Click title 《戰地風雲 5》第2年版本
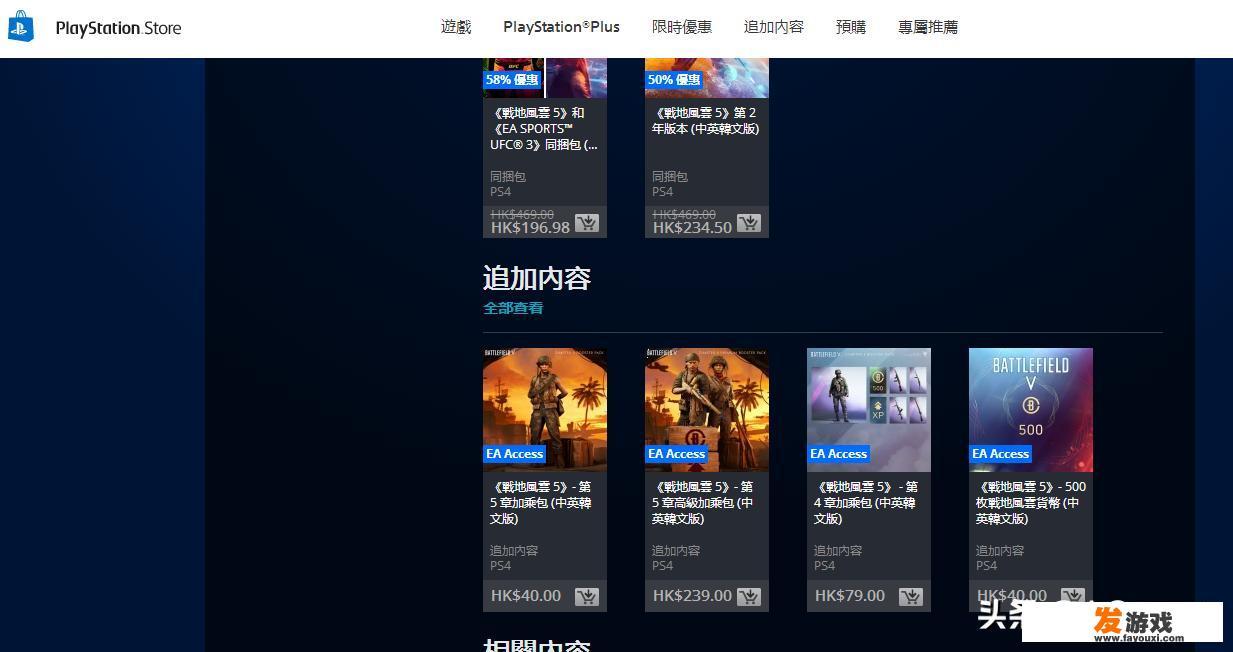 706,121
